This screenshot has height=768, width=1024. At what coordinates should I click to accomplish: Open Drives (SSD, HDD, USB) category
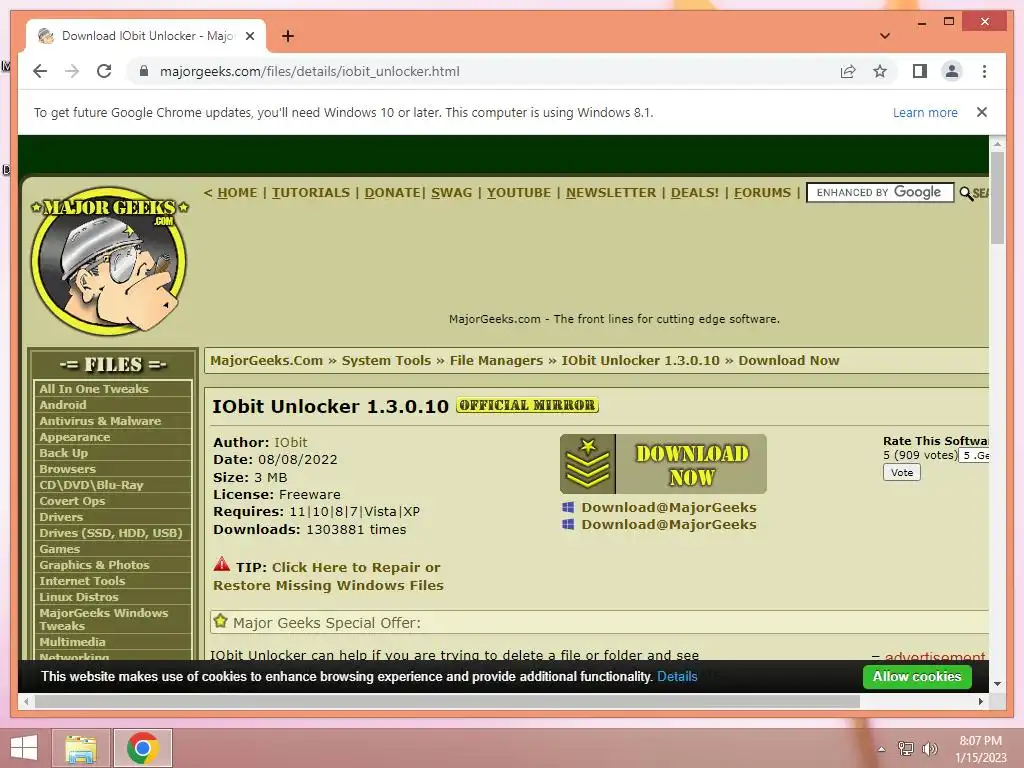[x=112, y=533]
